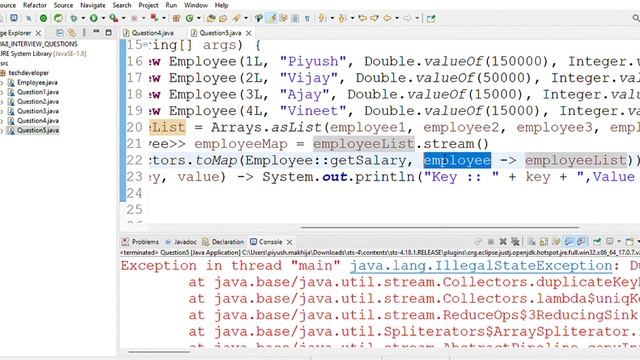Minimize the Package Explorer view
The image size is (640, 360).
tap(96, 32)
